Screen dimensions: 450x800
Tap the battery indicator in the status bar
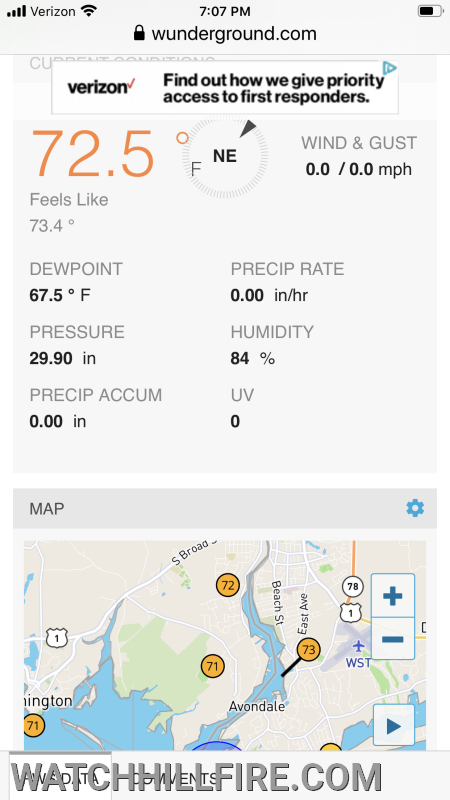click(430, 11)
